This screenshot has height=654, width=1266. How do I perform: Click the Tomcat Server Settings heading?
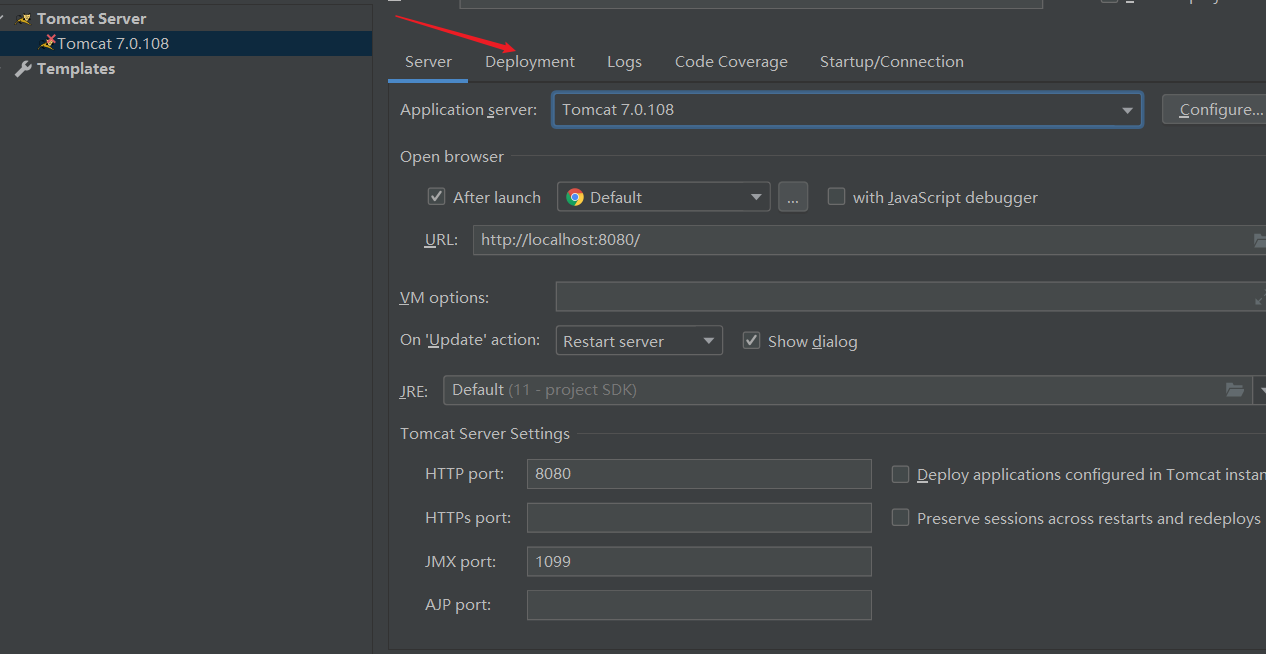[485, 434]
